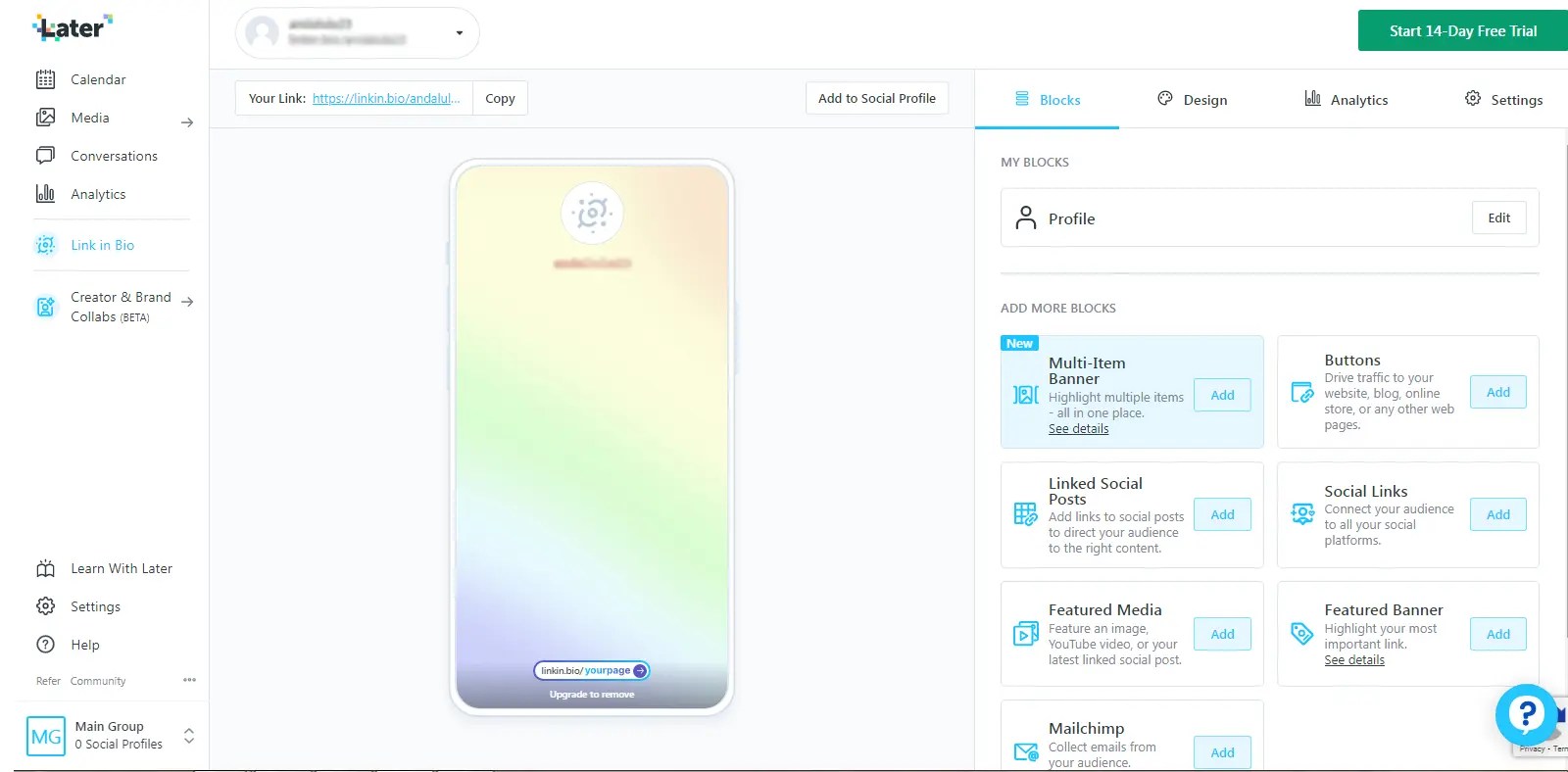The image size is (1568, 772).
Task: Click the sidebar Settings gear icon
Action: click(x=45, y=606)
